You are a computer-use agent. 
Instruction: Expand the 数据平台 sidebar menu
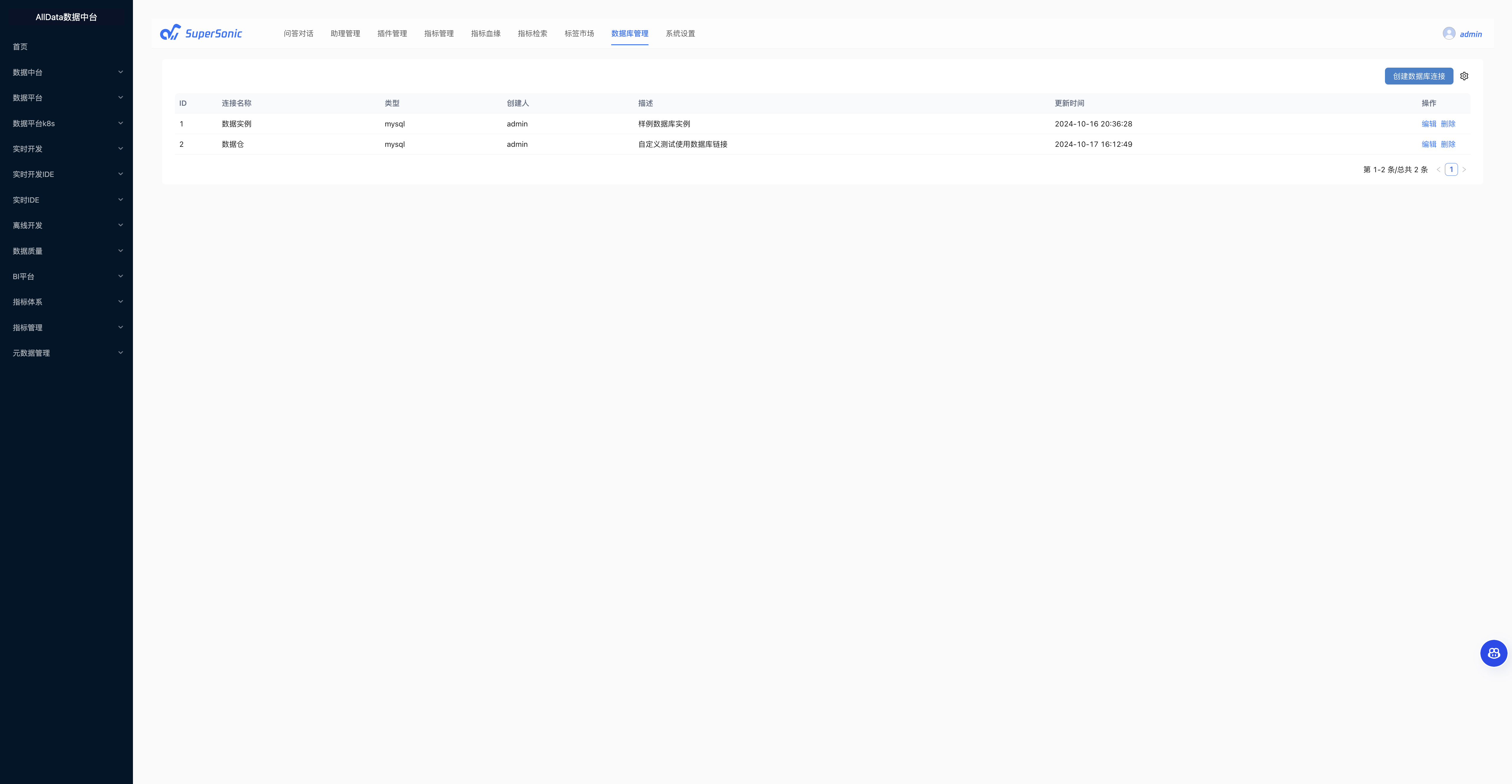coord(66,98)
